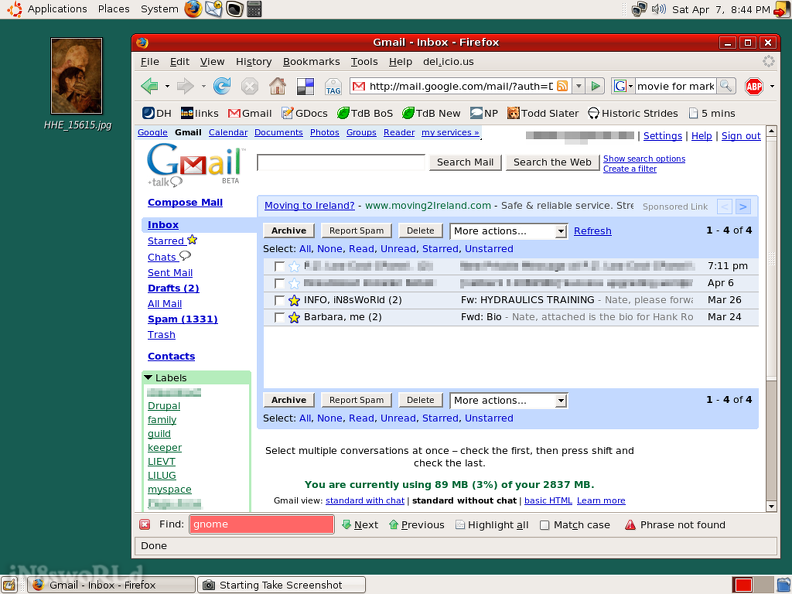This screenshot has height=594, width=792.
Task: Click the Sign out link
Action: (x=741, y=136)
